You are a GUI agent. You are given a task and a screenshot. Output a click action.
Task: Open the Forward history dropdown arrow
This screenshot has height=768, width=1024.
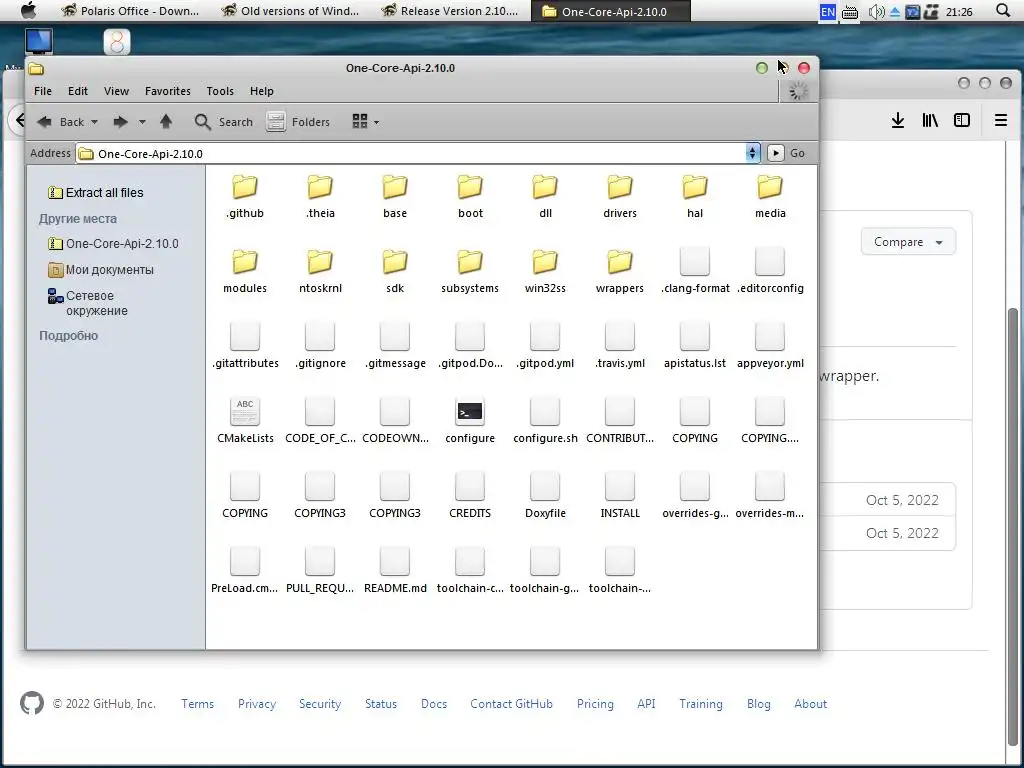(142, 122)
